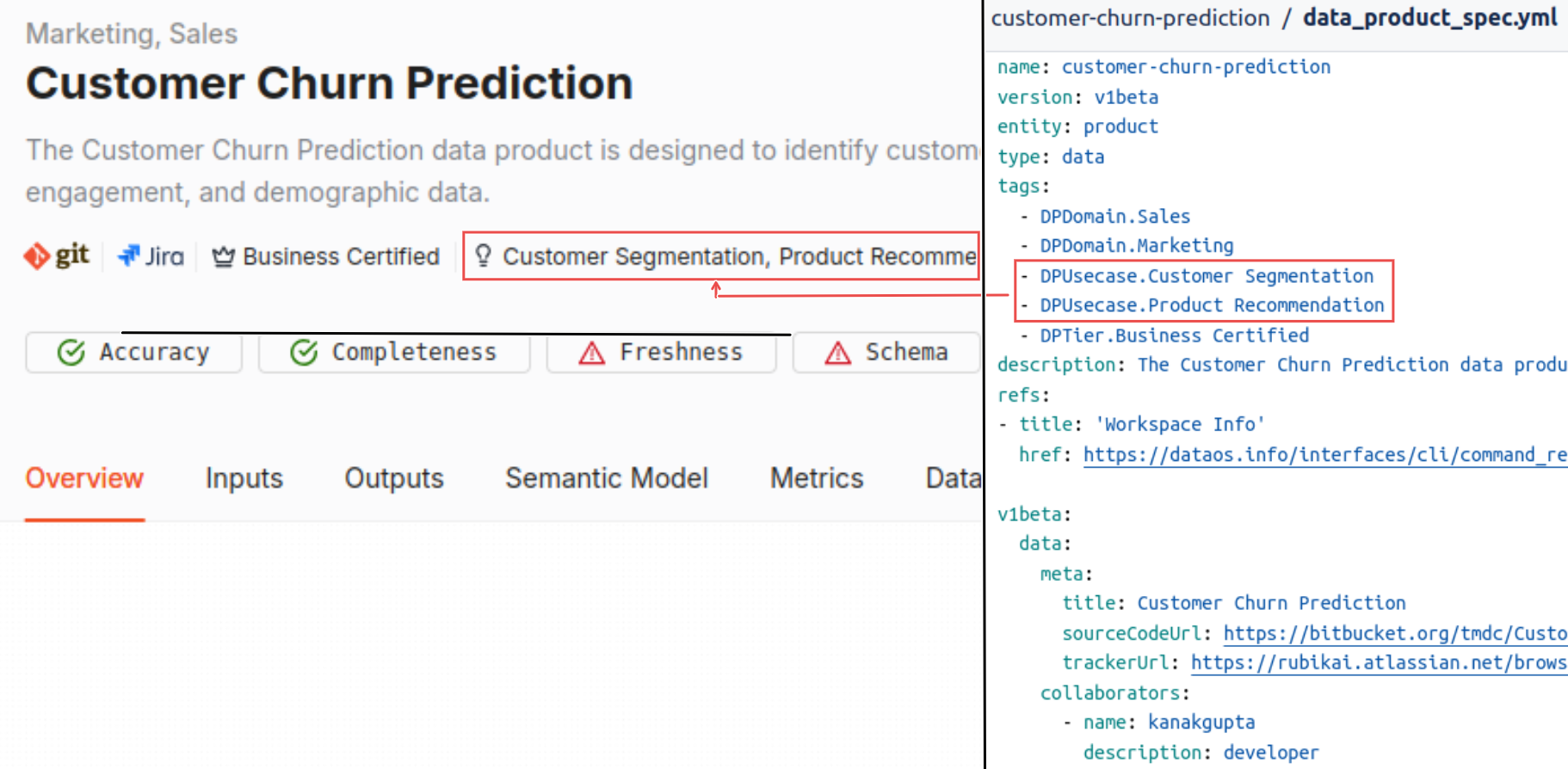1568x769 pixels.
Task: Open the bitbucket sourceCodeUrl link
Action: tap(1395, 634)
